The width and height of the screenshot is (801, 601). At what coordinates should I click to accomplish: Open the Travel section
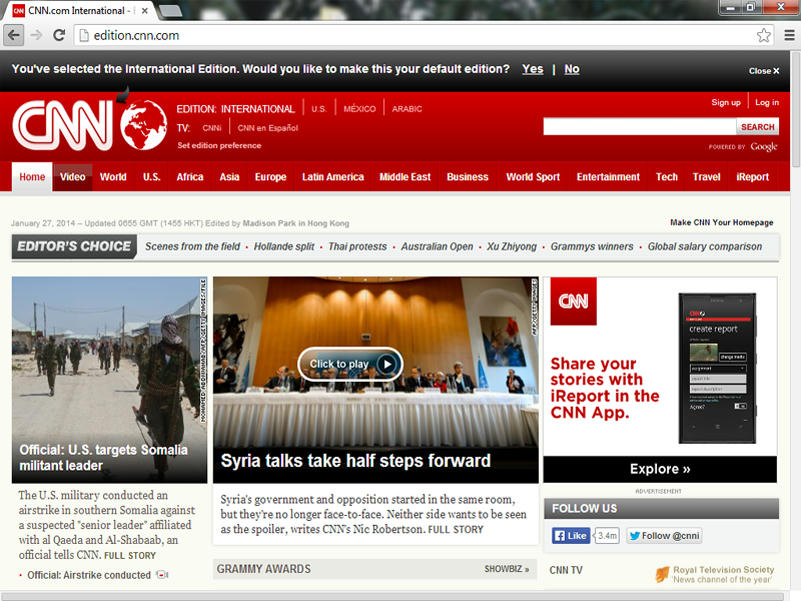(x=706, y=177)
